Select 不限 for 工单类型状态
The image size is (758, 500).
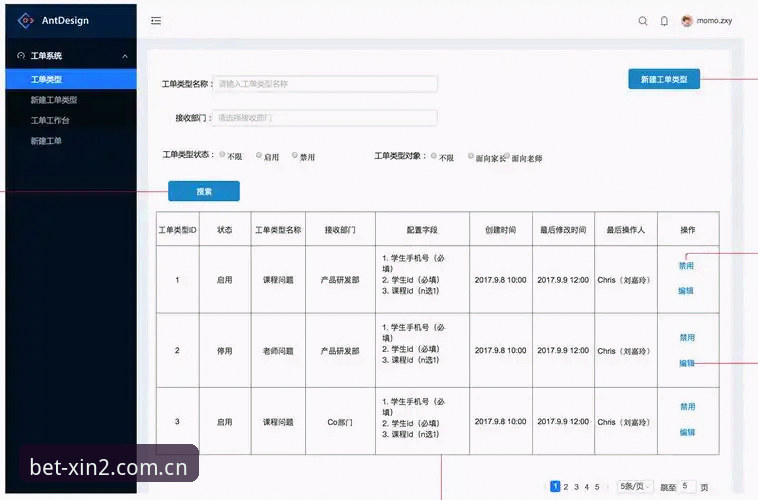tap(222, 155)
